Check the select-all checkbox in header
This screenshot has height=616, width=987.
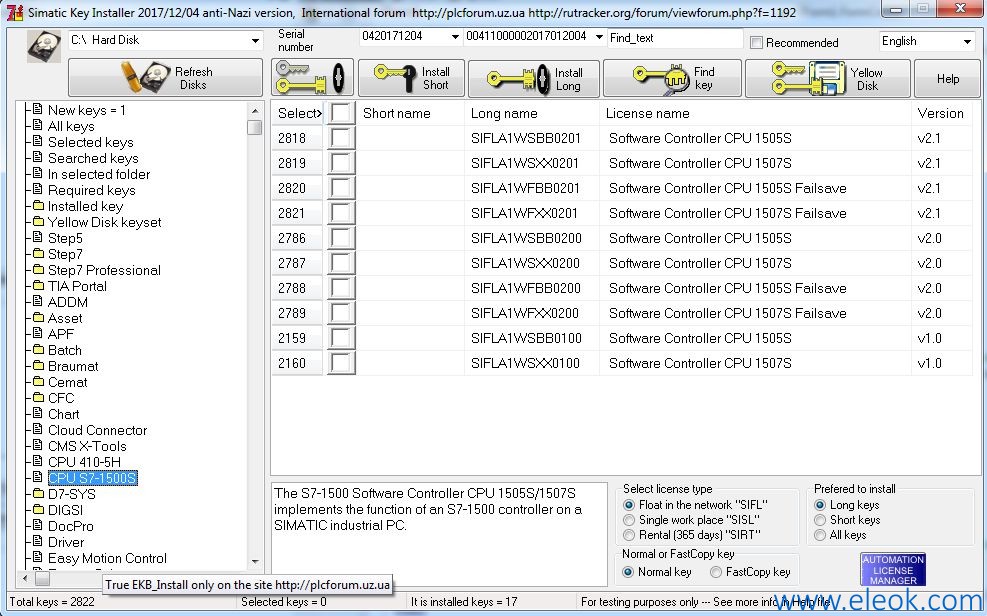[341, 113]
